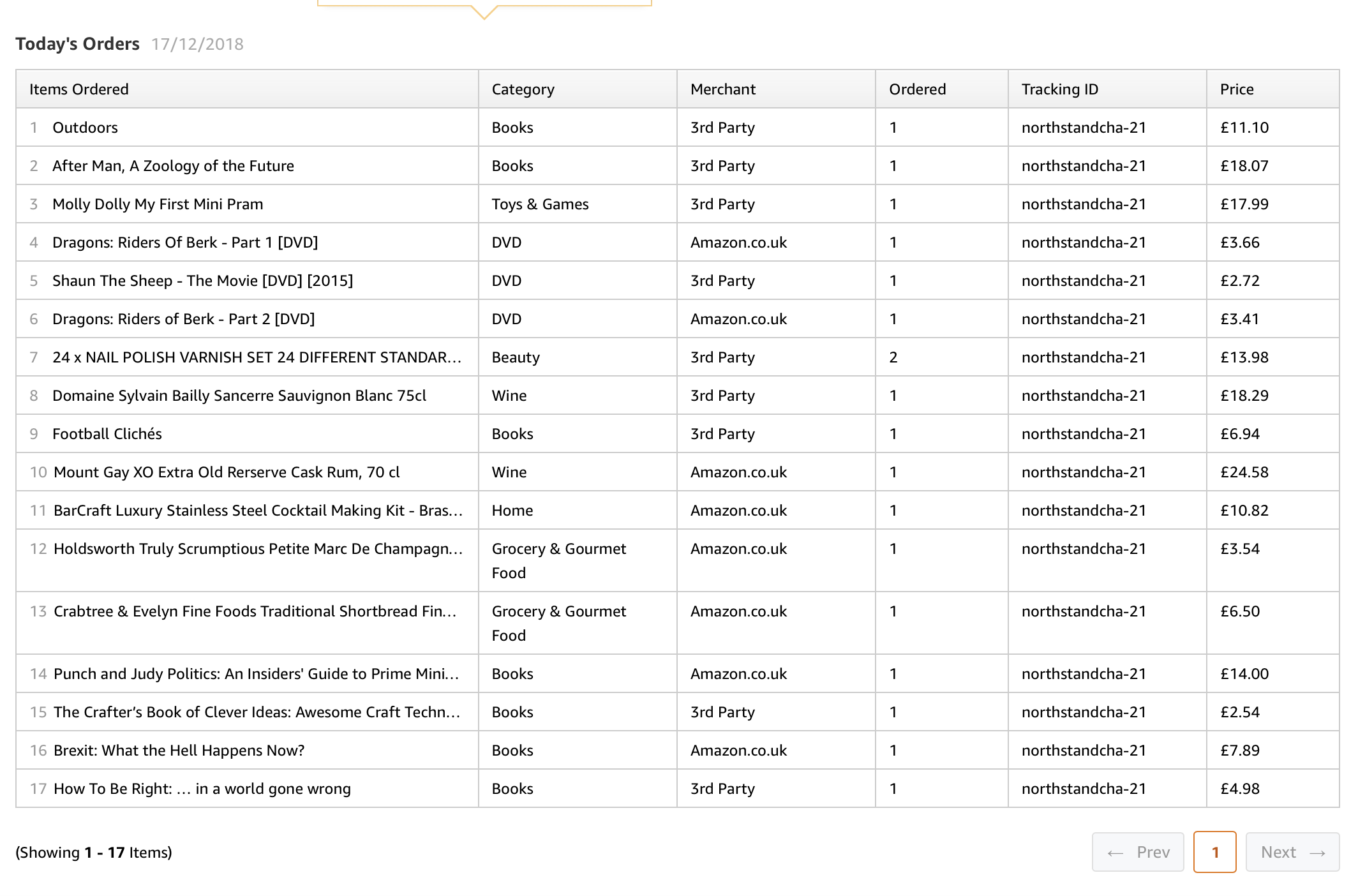Image resolution: width=1358 pixels, height=896 pixels.
Task: Open After Man, A Zoology of the Future
Action: (173, 166)
